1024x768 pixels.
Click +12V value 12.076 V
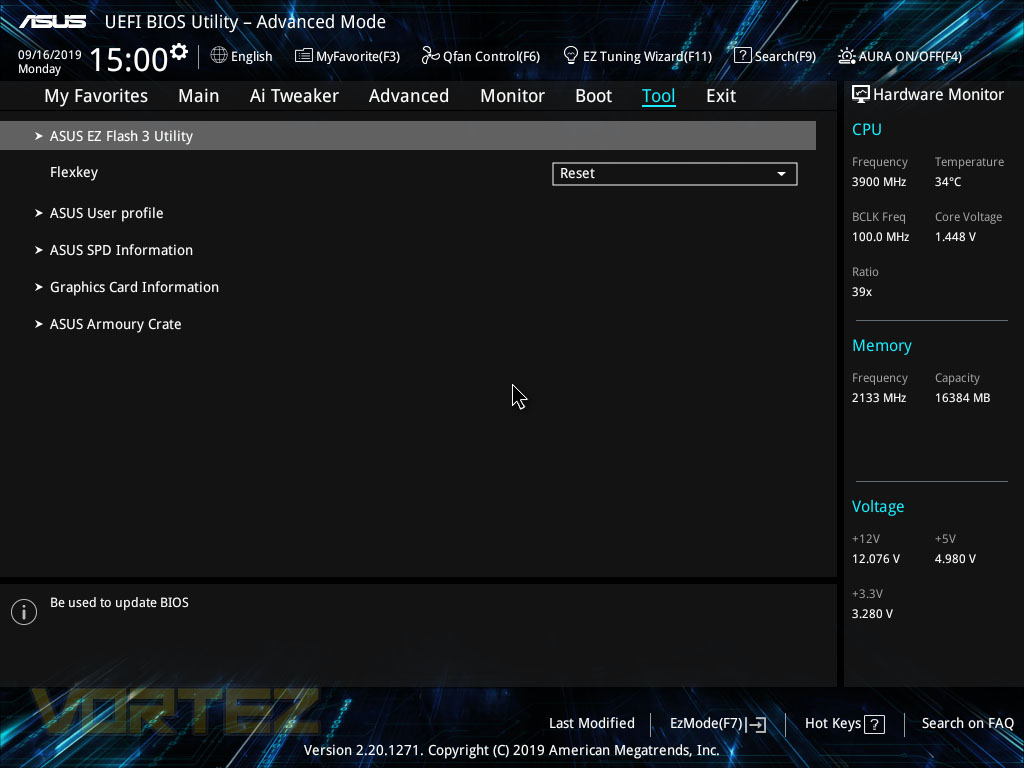coord(876,559)
